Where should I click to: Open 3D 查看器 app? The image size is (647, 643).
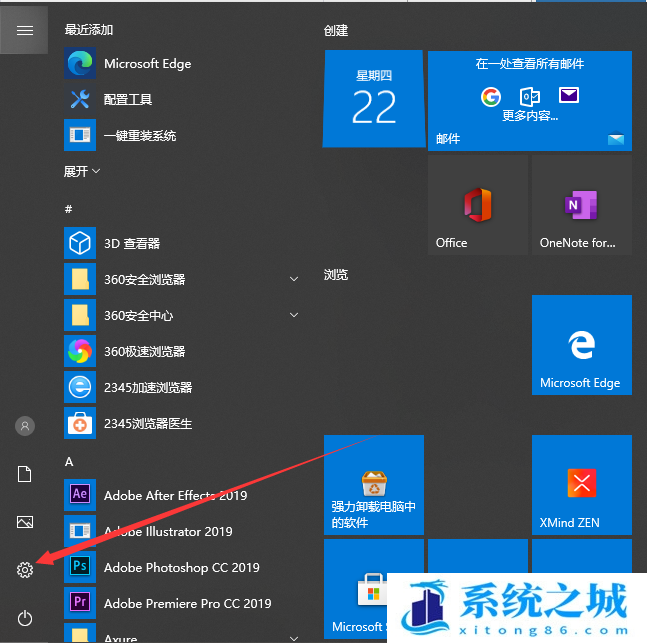(x=132, y=243)
